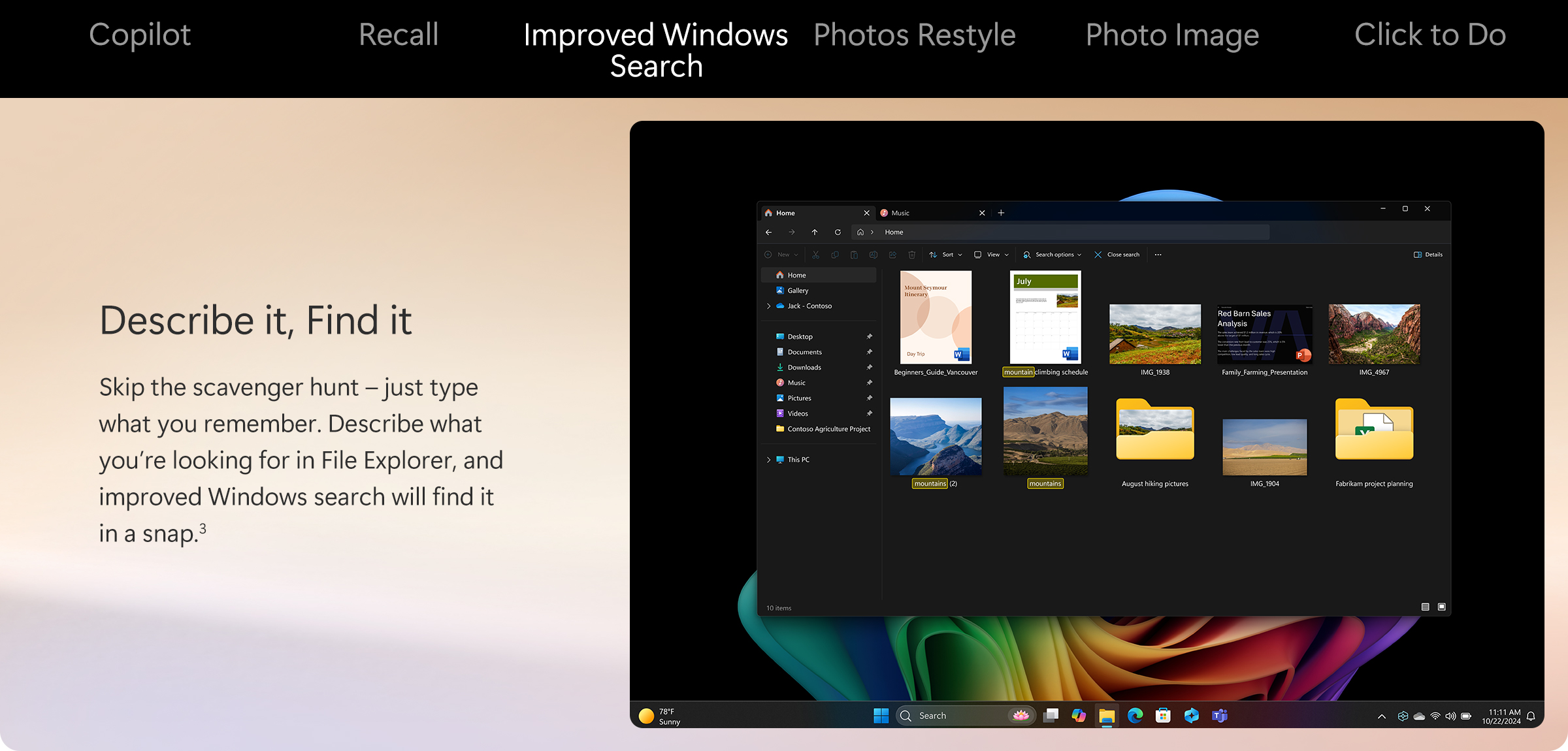Navigate up one folder level
Image resolution: width=1568 pixels, height=751 pixels.
(x=815, y=232)
